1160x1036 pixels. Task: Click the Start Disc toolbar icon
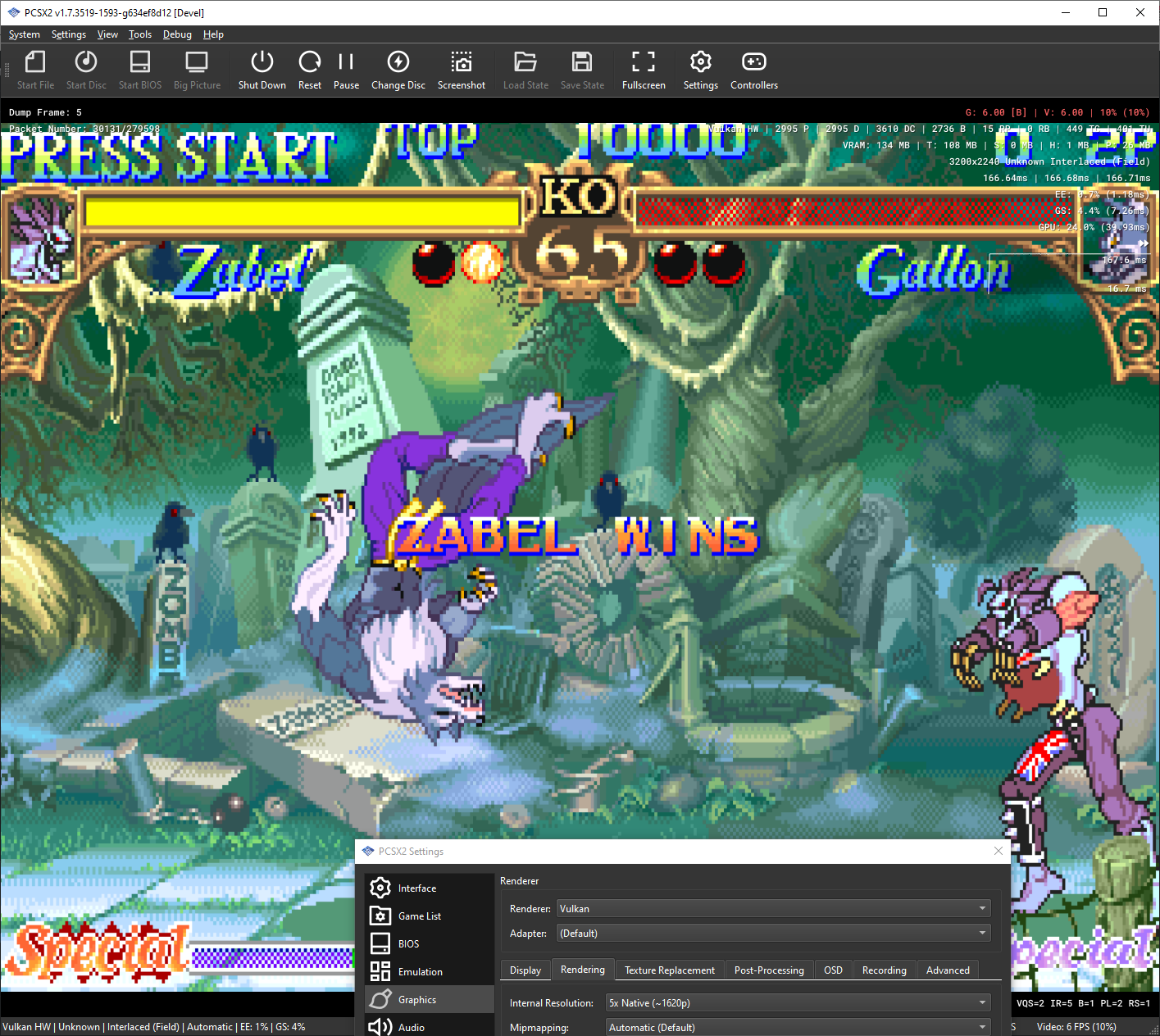(x=86, y=70)
